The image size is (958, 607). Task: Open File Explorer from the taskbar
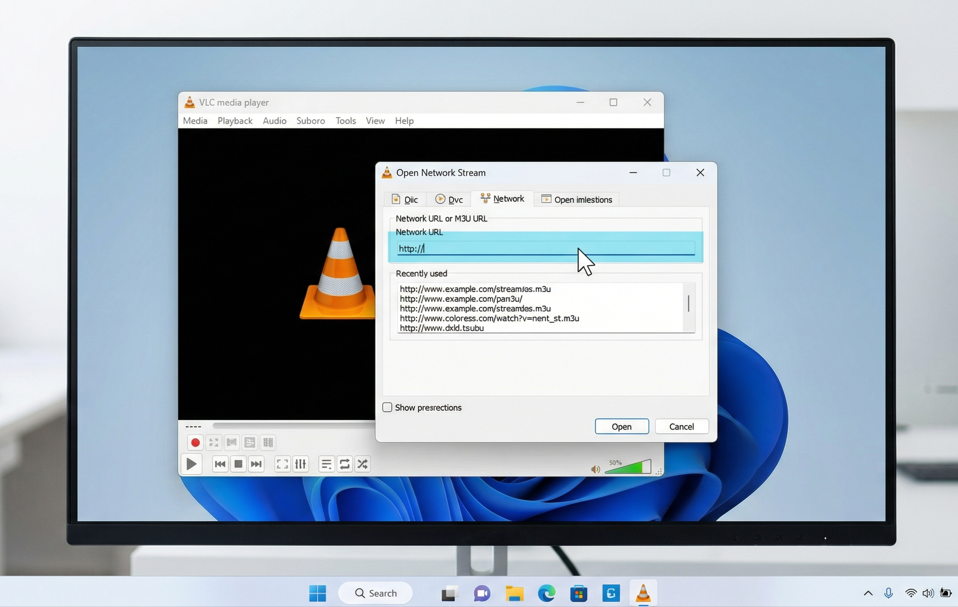tap(514, 593)
